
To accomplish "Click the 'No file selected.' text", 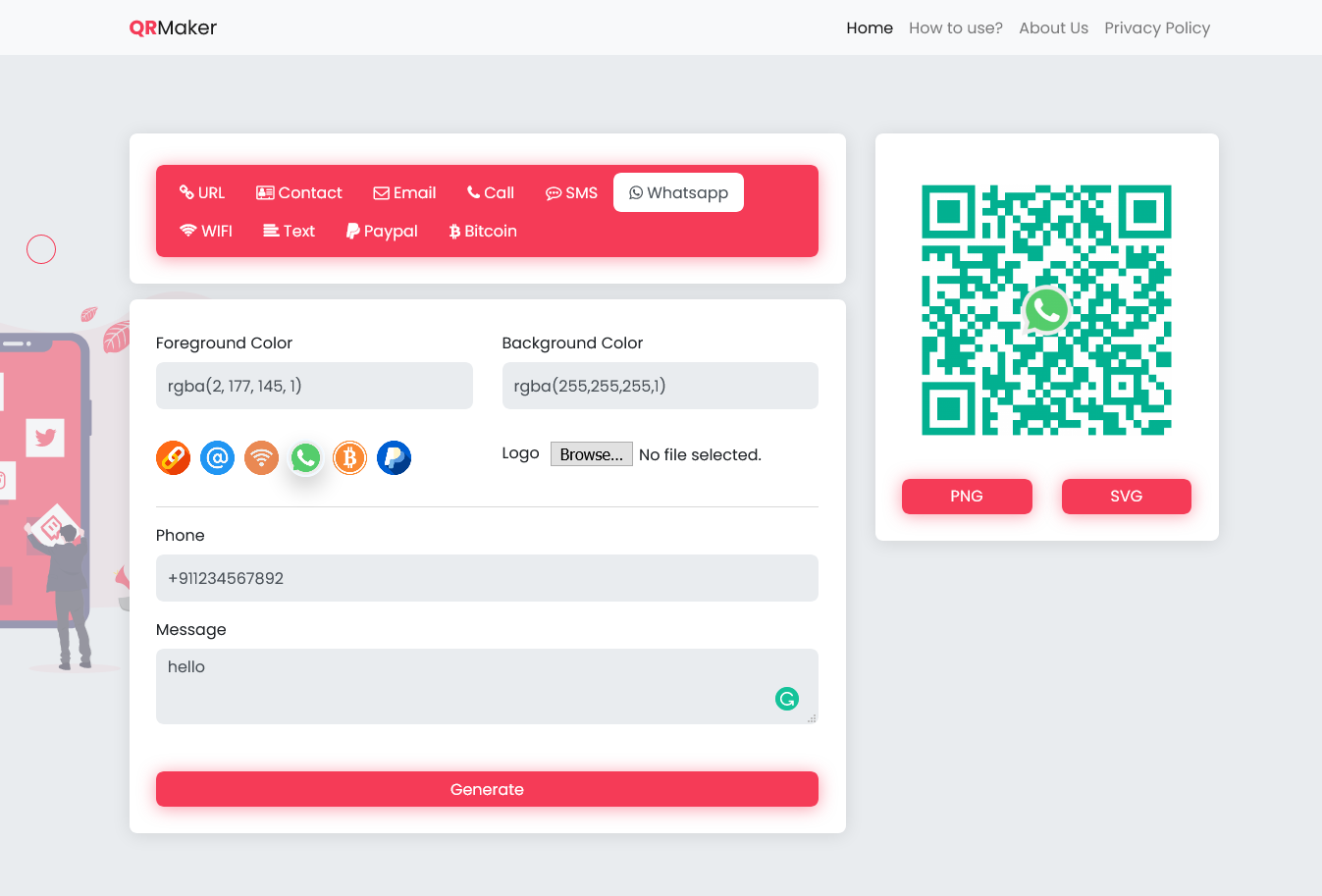I will [700, 454].
